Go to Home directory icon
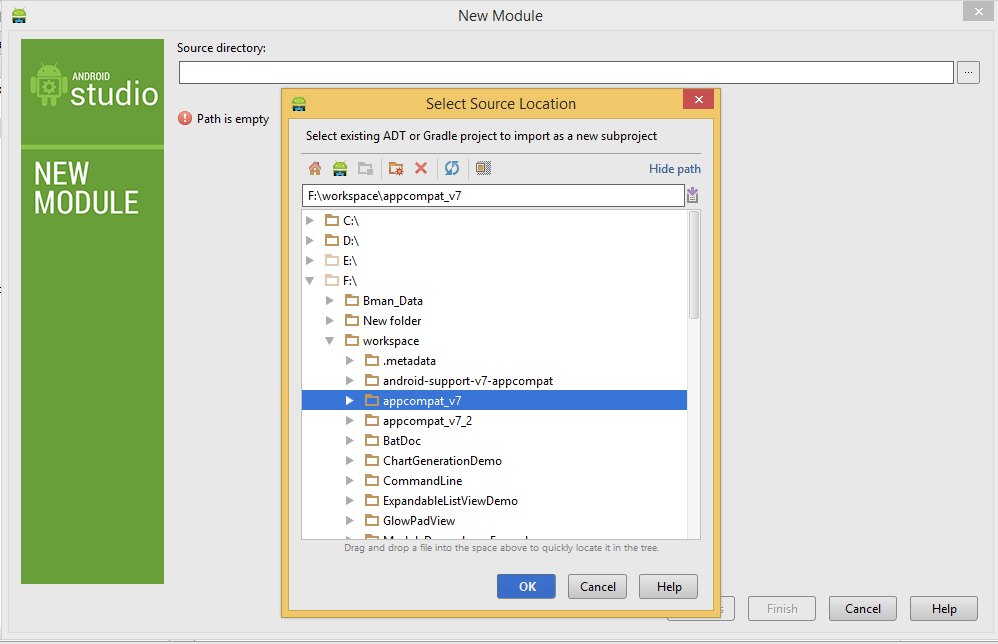This screenshot has height=644, width=998. coord(315,169)
